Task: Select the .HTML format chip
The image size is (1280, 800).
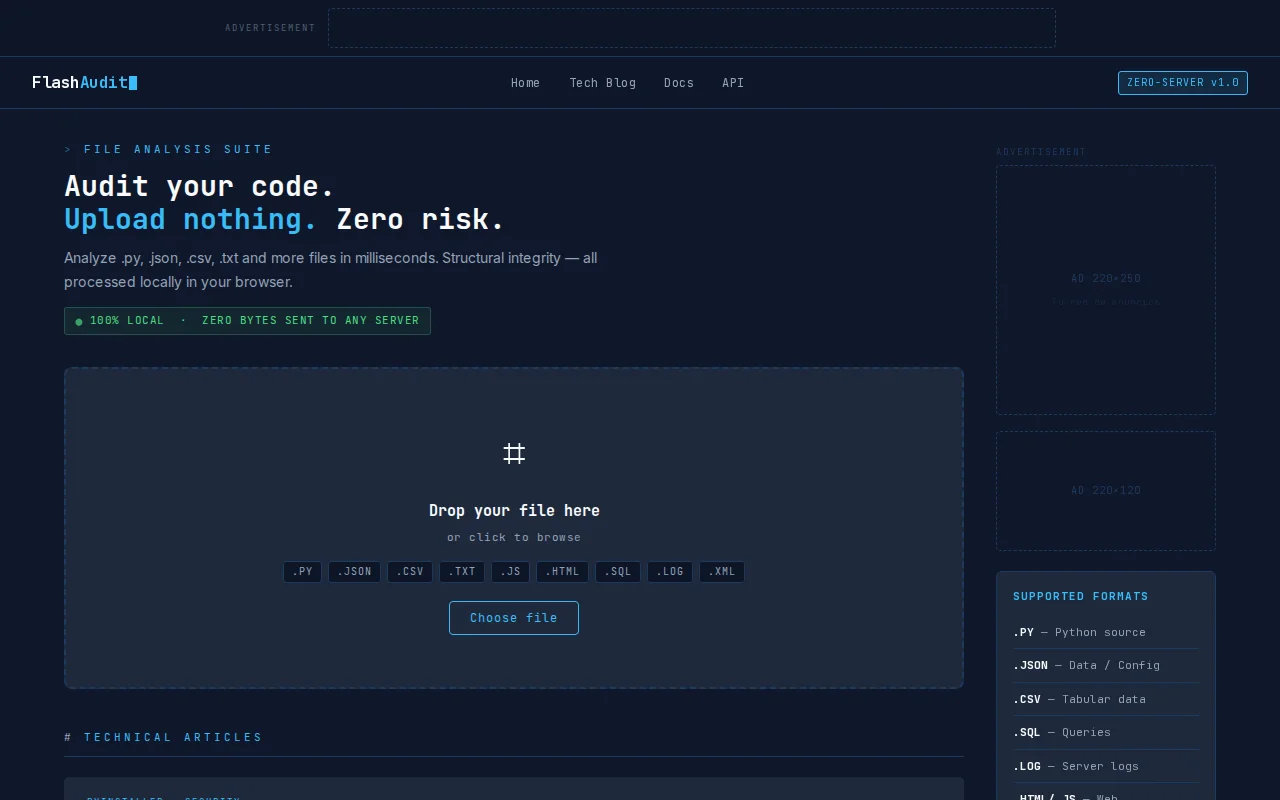Action: [563, 572]
